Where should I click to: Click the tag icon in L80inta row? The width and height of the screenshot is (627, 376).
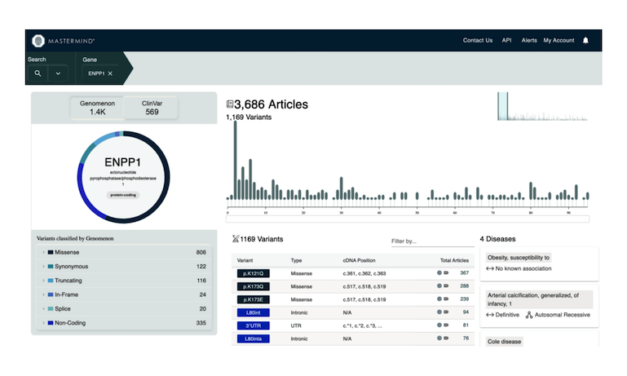[x=446, y=338]
